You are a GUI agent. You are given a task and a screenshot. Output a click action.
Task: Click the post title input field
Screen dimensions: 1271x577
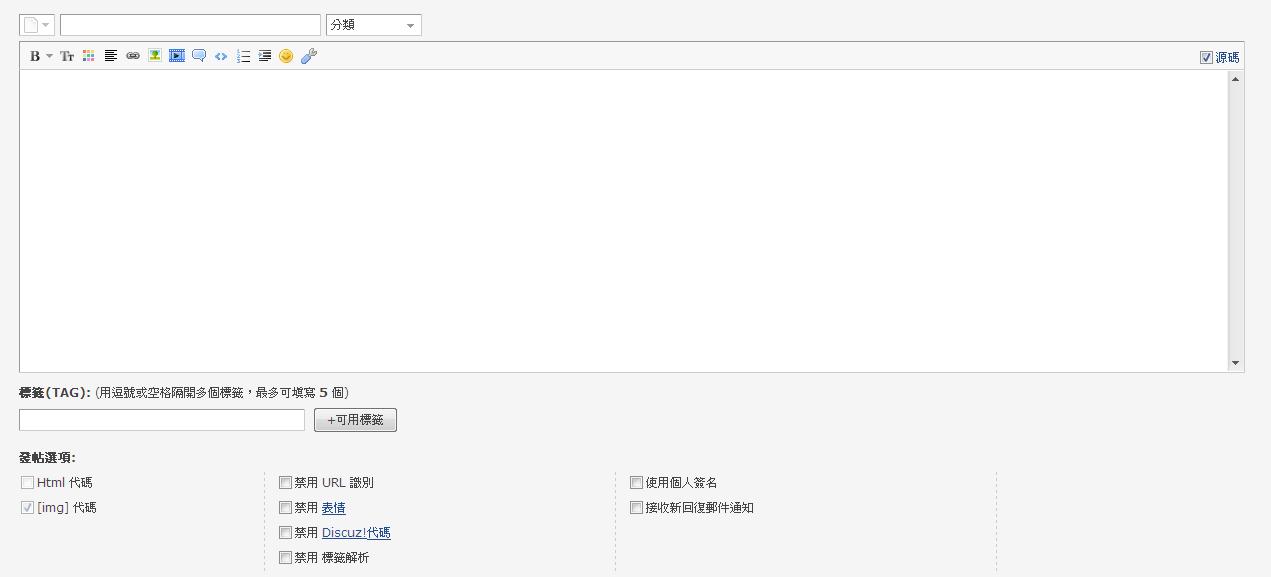(190, 25)
